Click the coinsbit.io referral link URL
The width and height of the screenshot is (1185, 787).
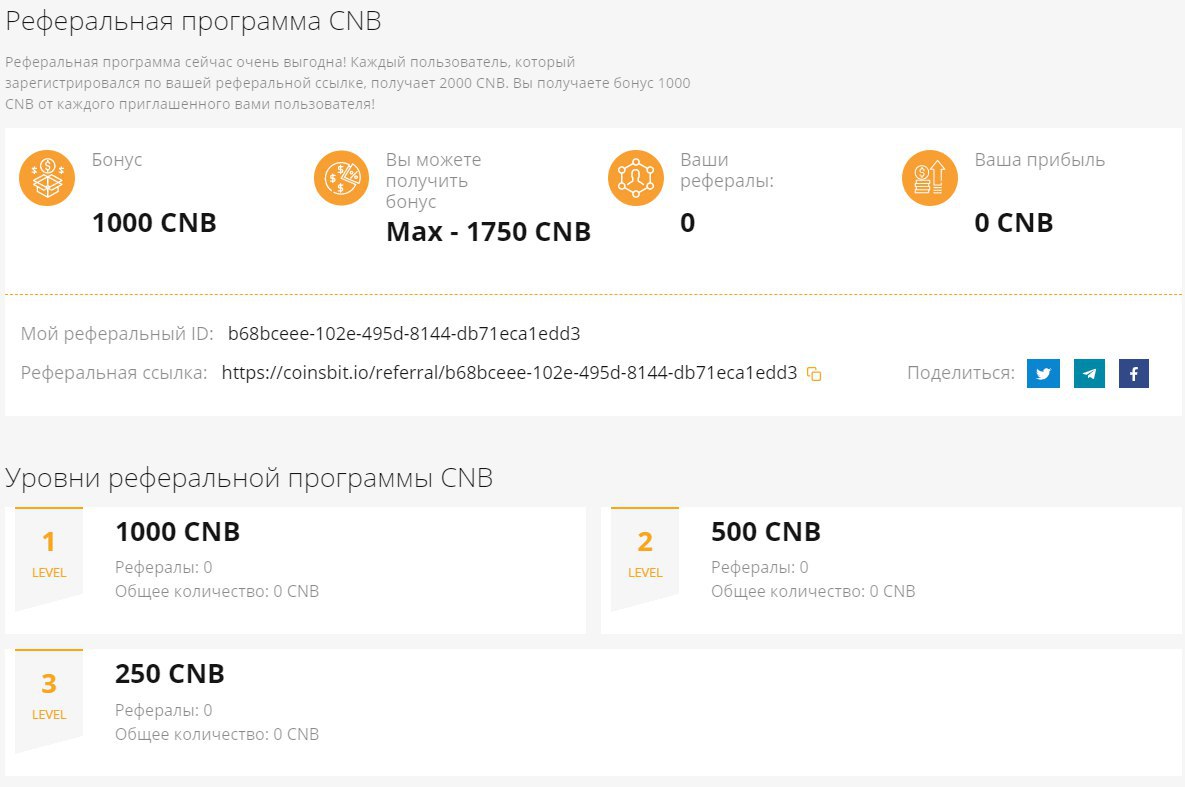(x=509, y=373)
